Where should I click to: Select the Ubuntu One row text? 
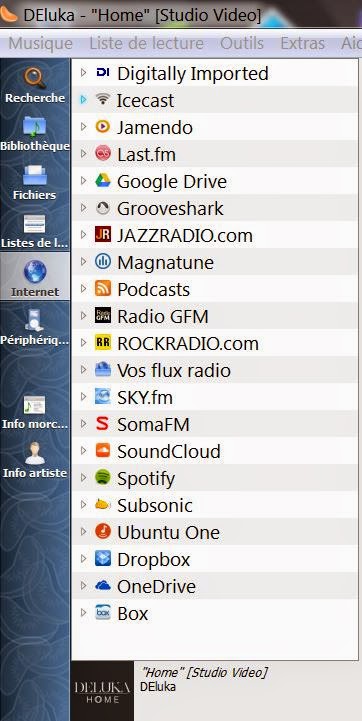(x=168, y=532)
